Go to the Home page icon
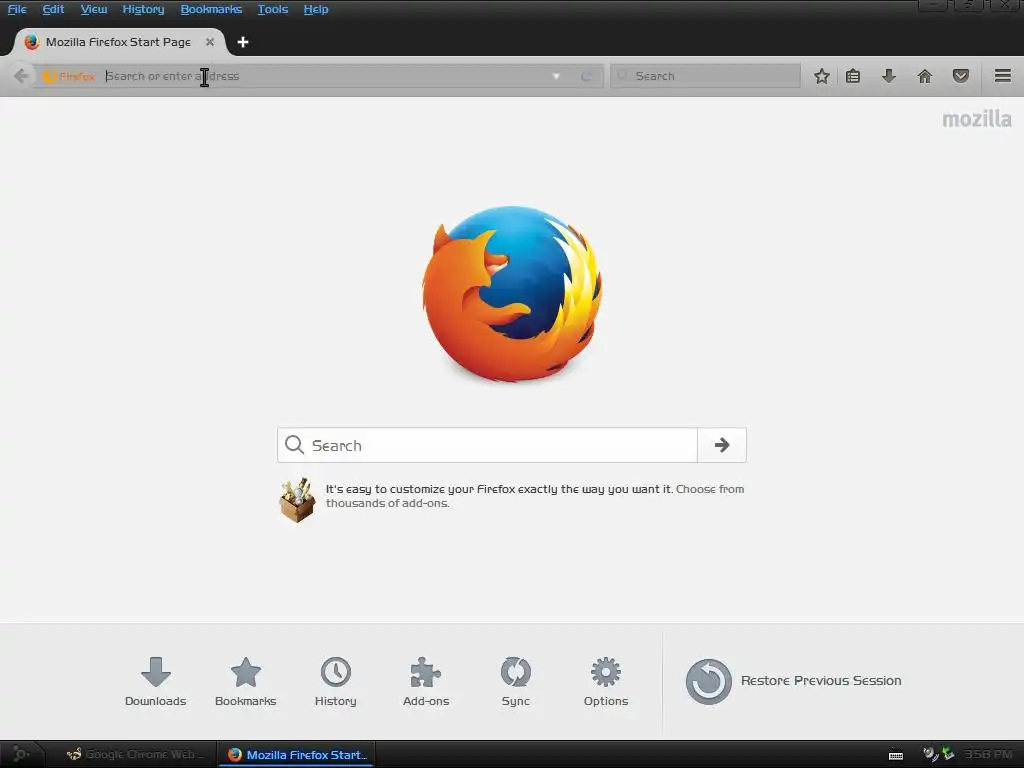Screen dimensions: 1024x768 925,76
